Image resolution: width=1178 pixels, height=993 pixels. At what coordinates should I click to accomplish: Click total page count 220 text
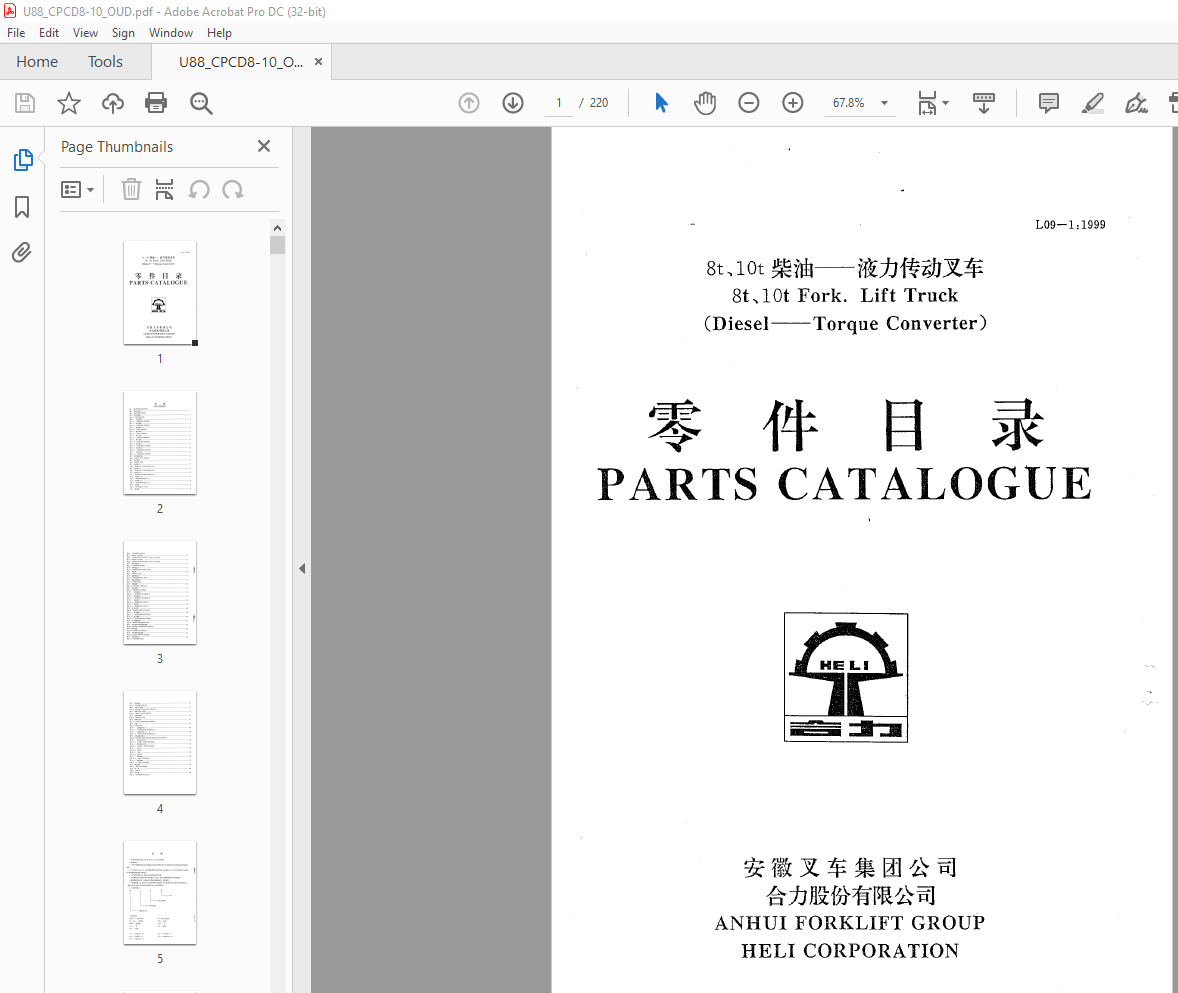pyautogui.click(x=599, y=103)
